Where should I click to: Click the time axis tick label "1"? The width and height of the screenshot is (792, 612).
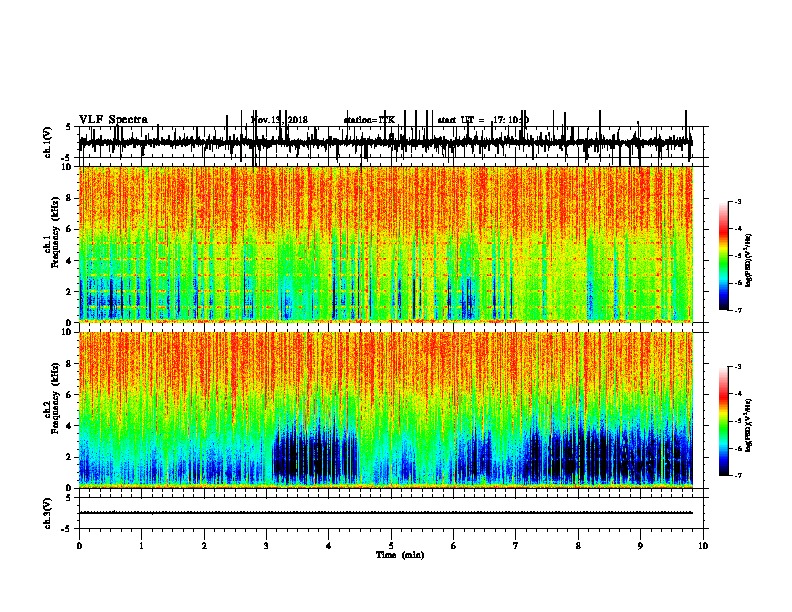141,546
